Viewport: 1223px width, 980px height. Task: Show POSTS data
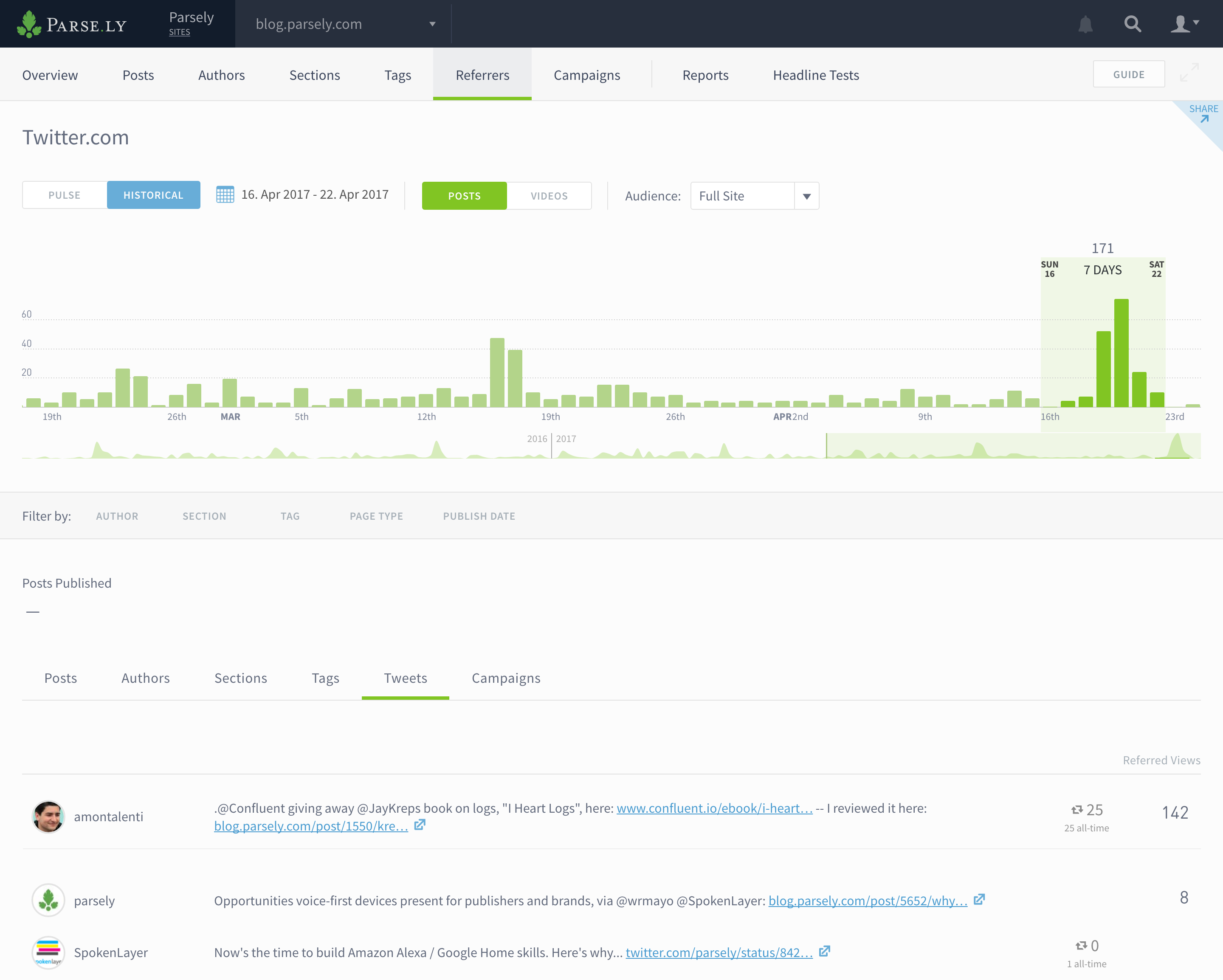(465, 196)
